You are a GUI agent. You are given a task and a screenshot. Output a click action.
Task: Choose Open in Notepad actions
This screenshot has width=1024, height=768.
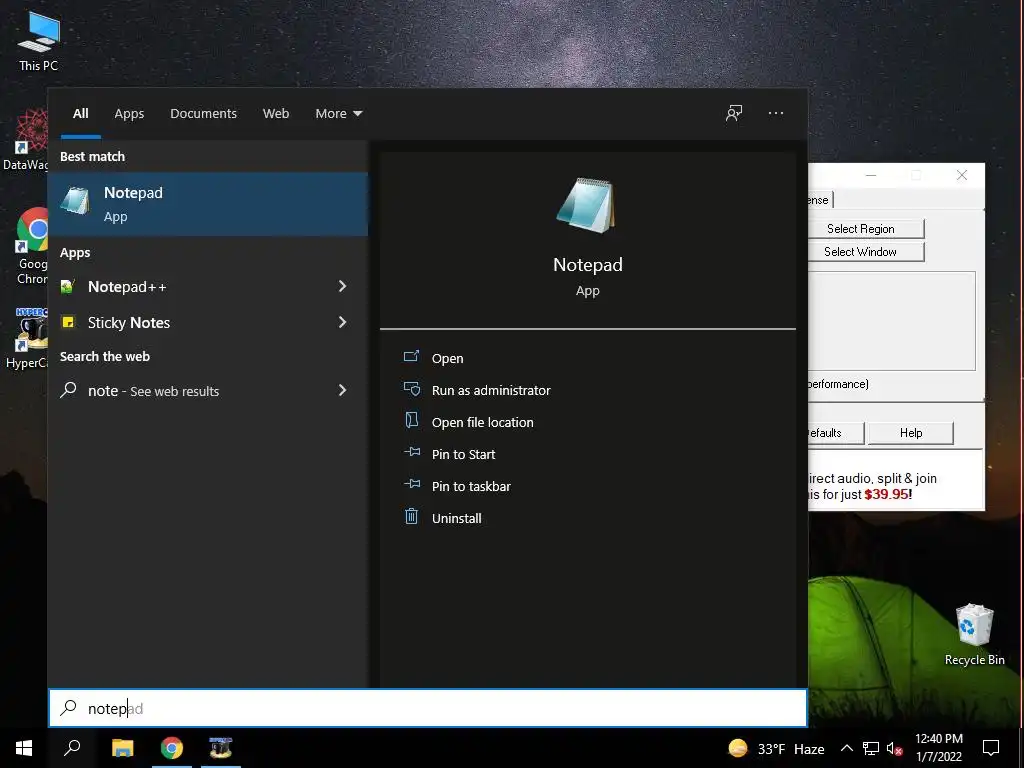(x=447, y=358)
